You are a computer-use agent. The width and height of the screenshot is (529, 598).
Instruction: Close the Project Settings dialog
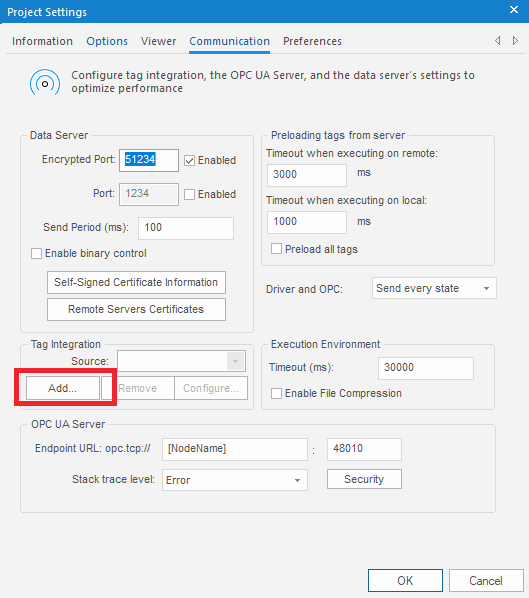click(x=514, y=10)
